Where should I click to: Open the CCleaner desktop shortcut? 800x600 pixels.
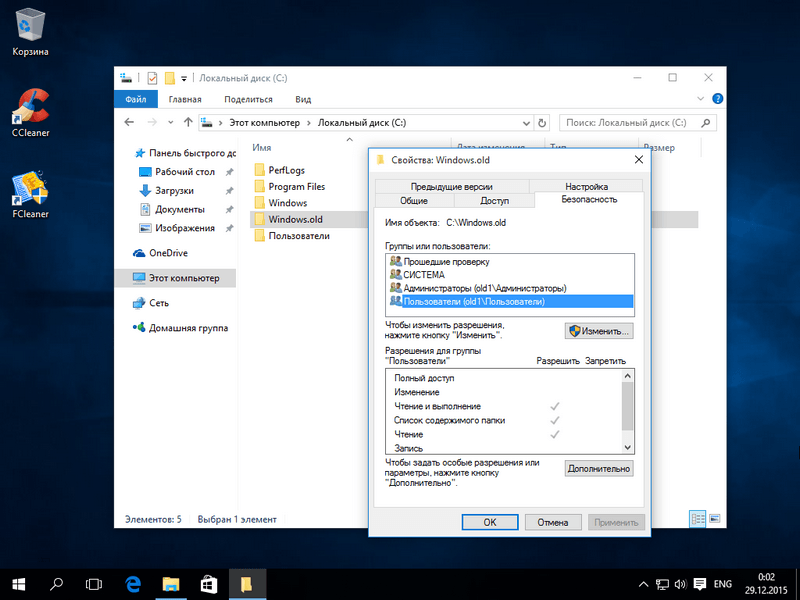[x=31, y=113]
